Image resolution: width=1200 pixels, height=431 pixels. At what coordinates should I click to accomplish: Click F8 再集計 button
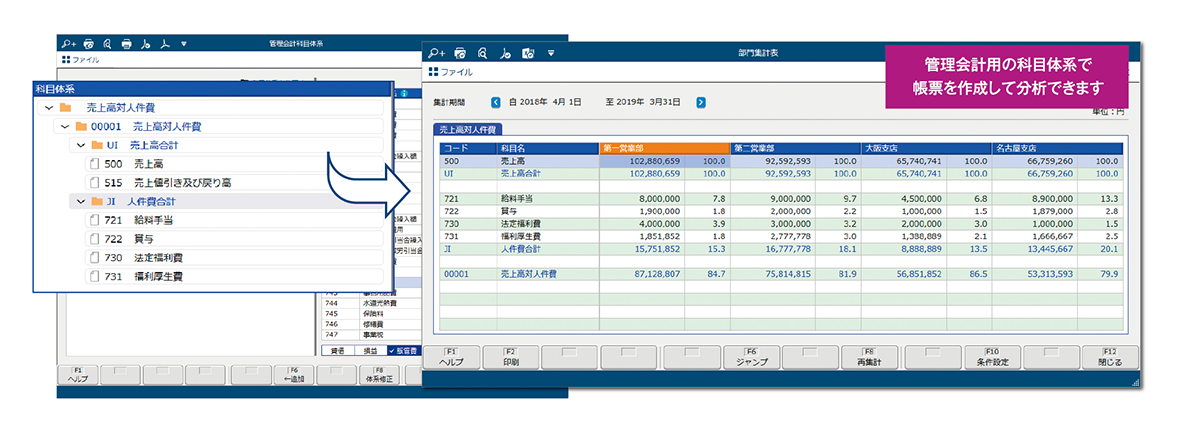coord(870,357)
